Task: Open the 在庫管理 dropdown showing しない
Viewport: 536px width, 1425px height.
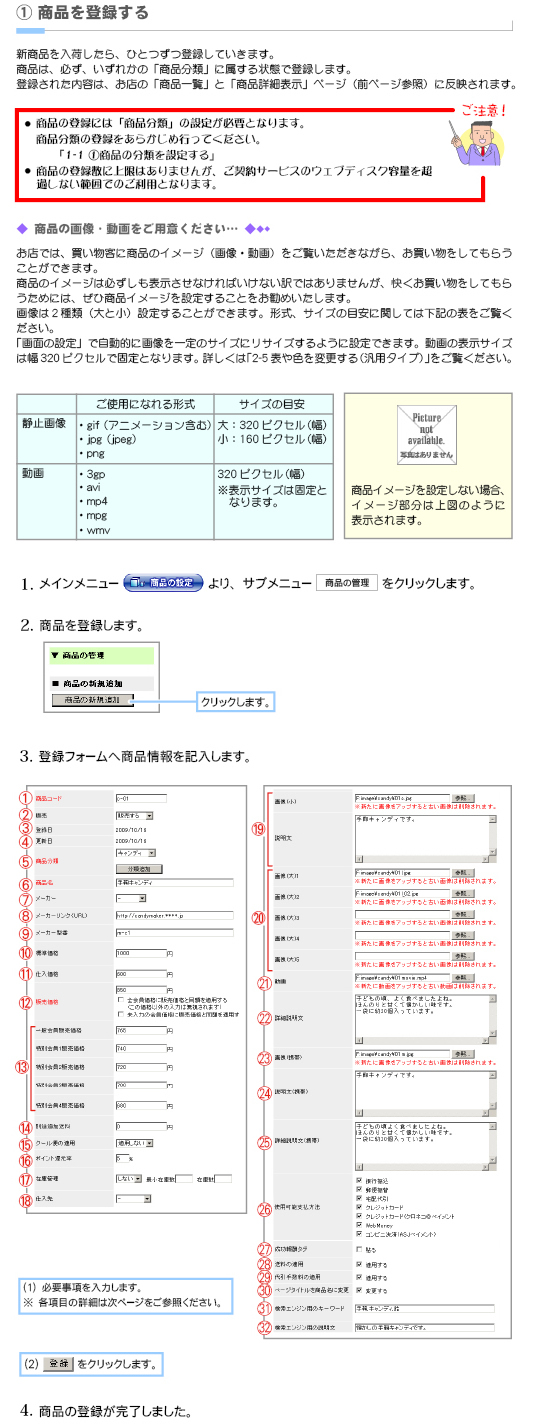Action: coord(129,1179)
